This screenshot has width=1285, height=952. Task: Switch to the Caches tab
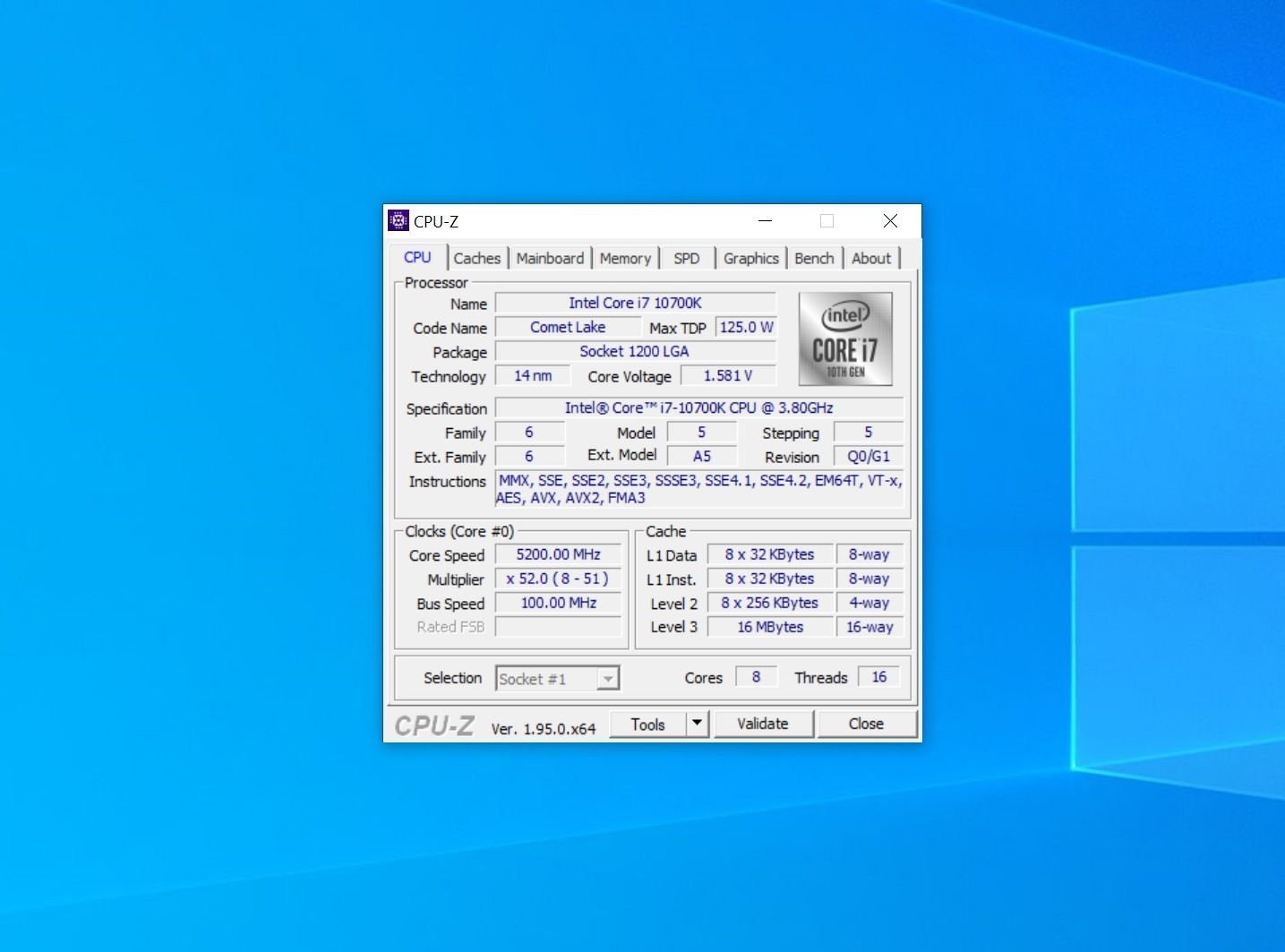(476, 258)
